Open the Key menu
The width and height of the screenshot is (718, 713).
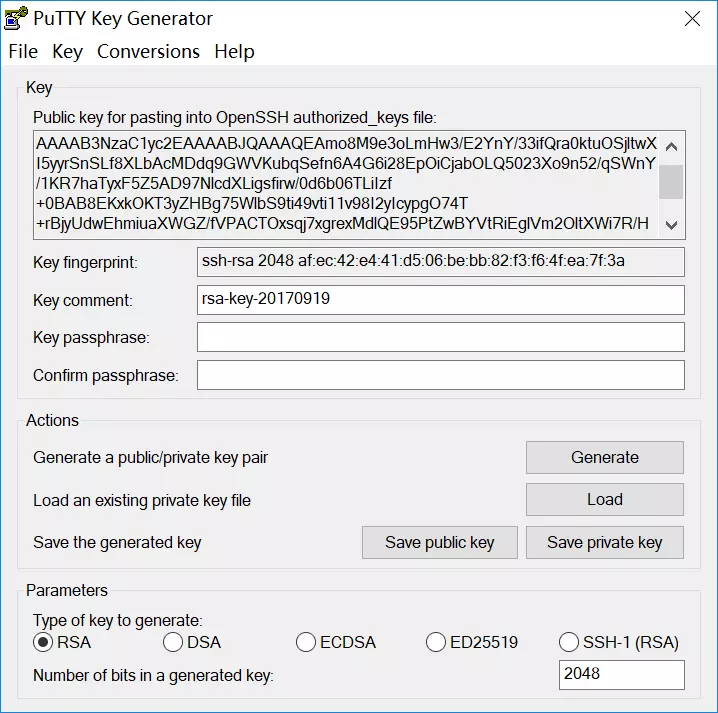click(x=67, y=51)
